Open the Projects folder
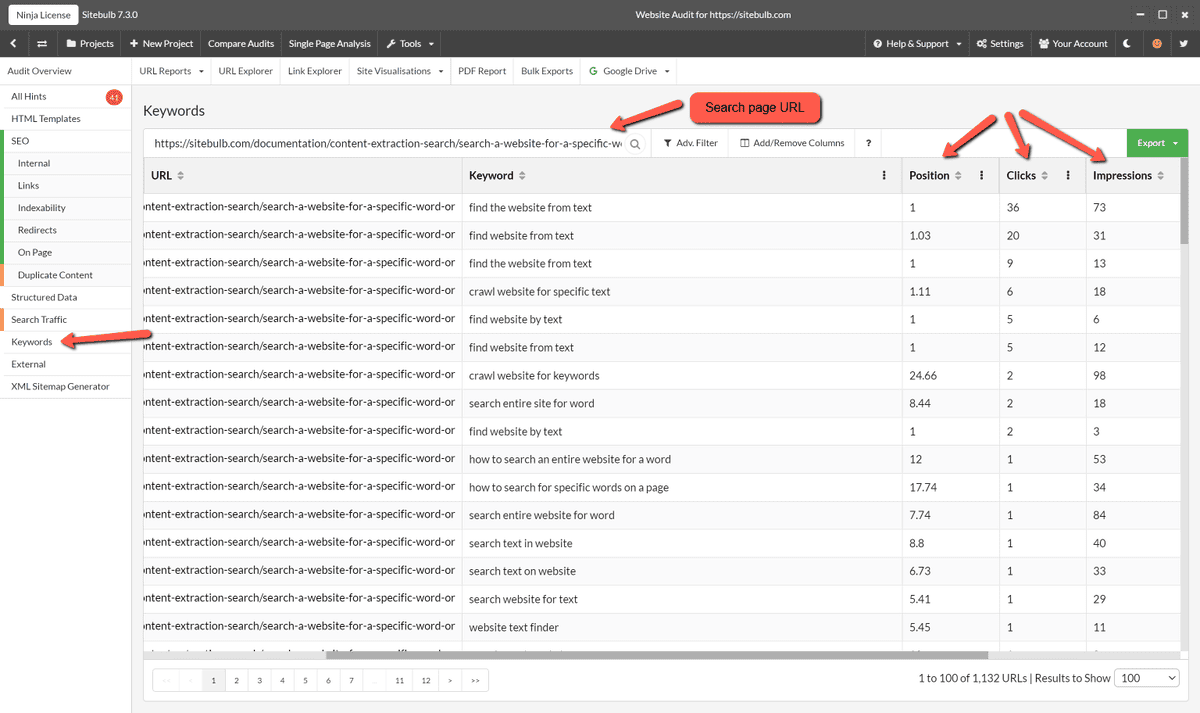 90,44
